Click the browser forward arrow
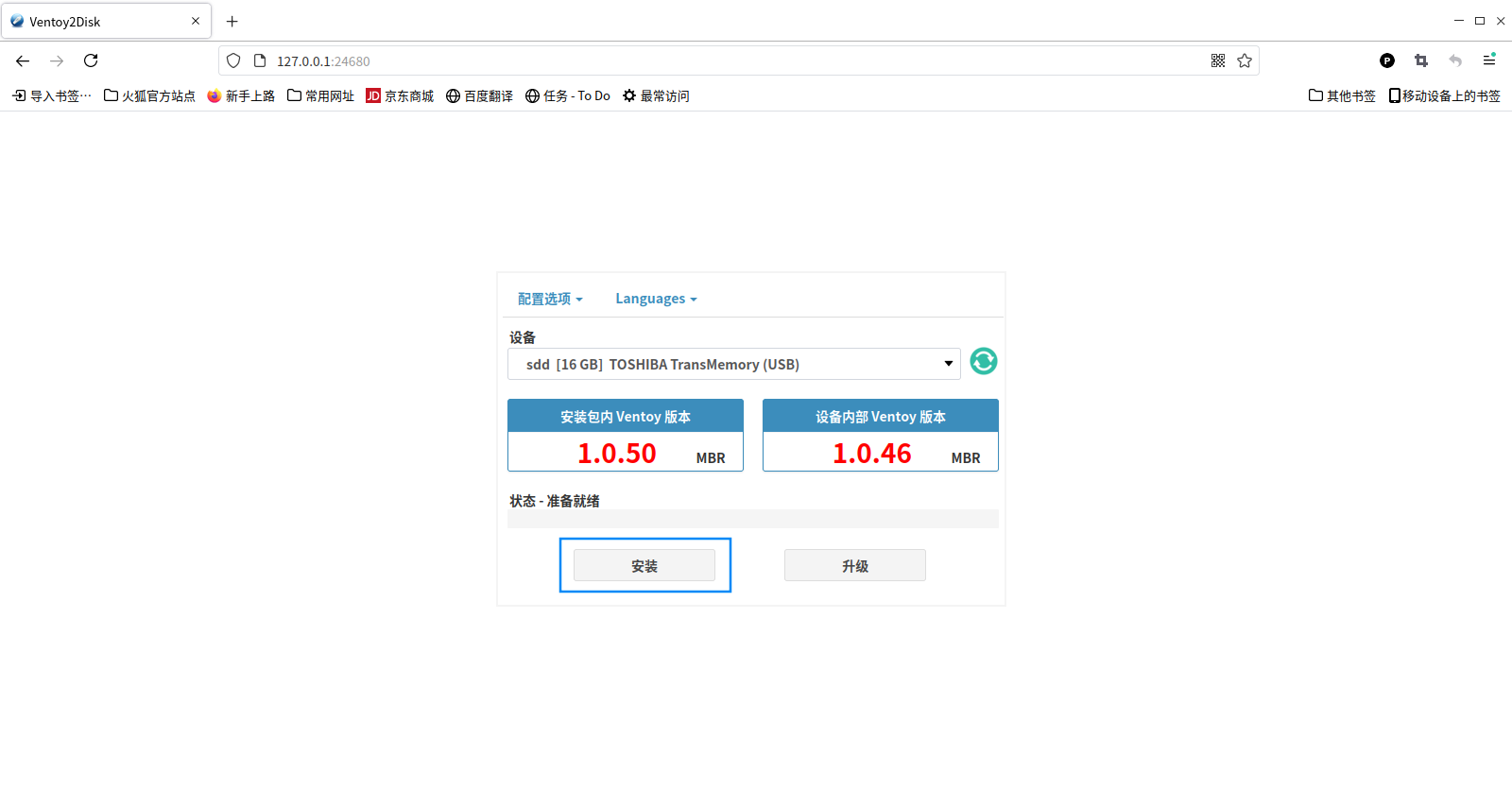1512x808 pixels. (57, 60)
